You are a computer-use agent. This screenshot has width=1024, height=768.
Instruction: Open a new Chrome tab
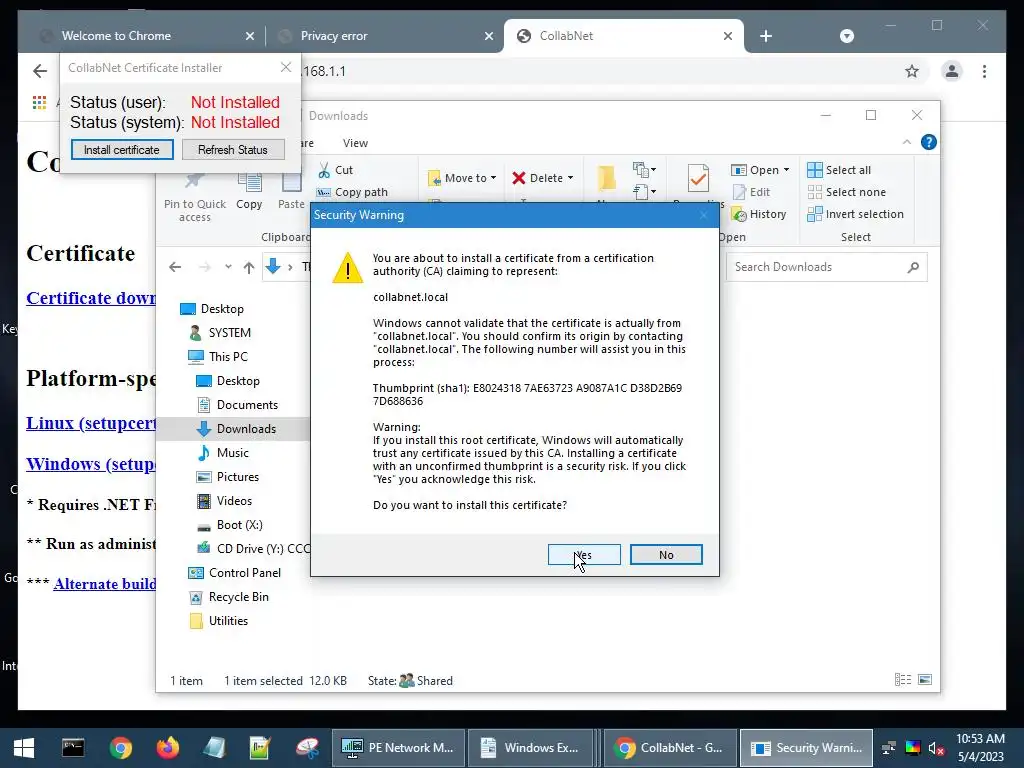(x=766, y=36)
